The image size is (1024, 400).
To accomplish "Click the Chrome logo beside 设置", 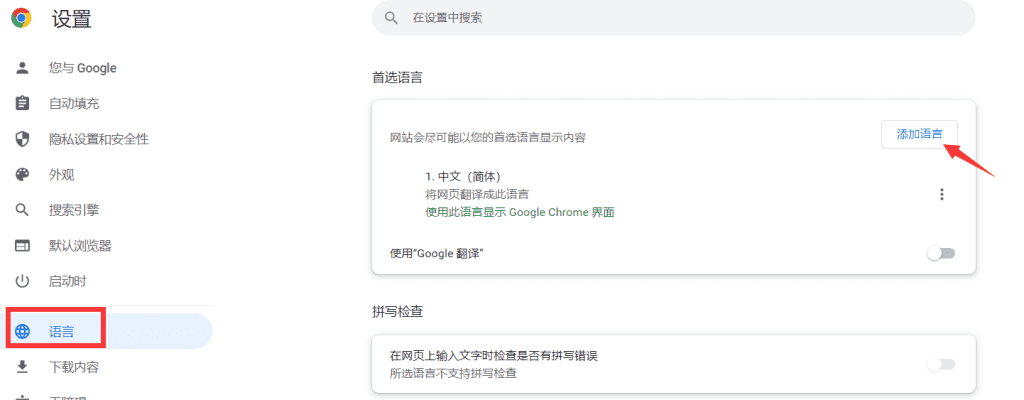I will click(x=22, y=18).
